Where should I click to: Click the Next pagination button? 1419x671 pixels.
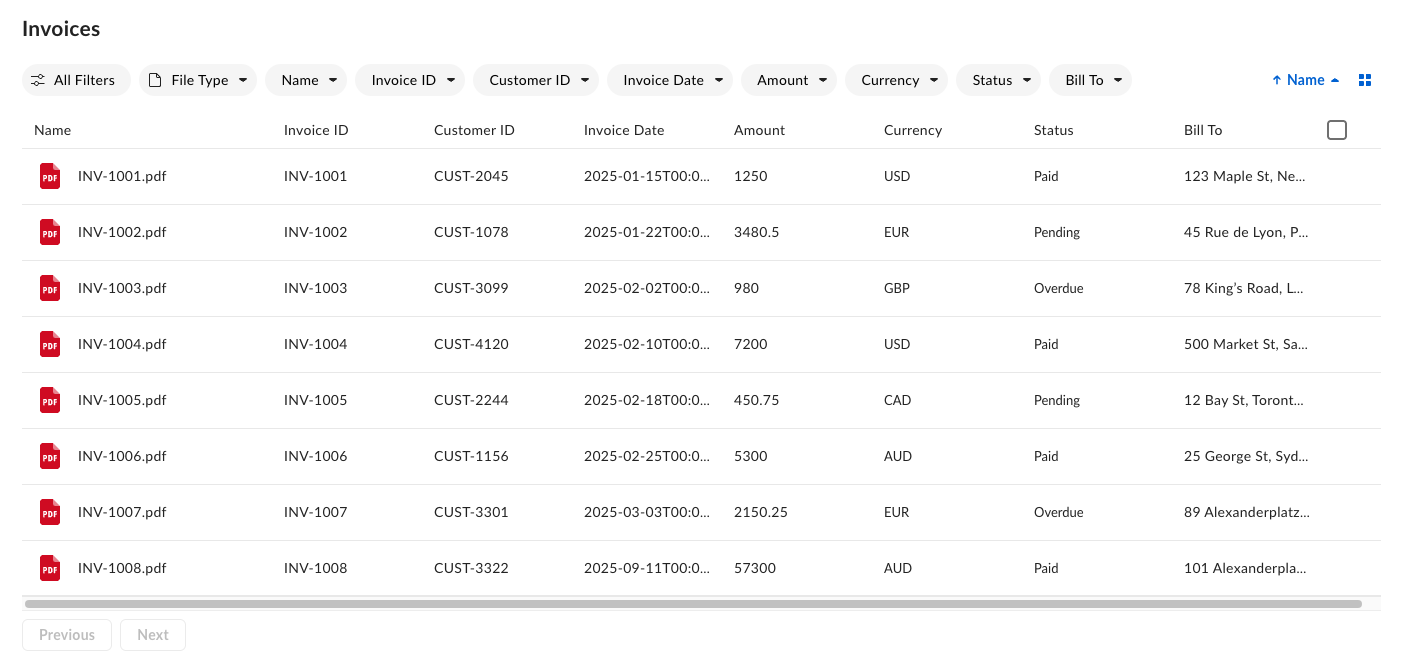[x=152, y=634]
